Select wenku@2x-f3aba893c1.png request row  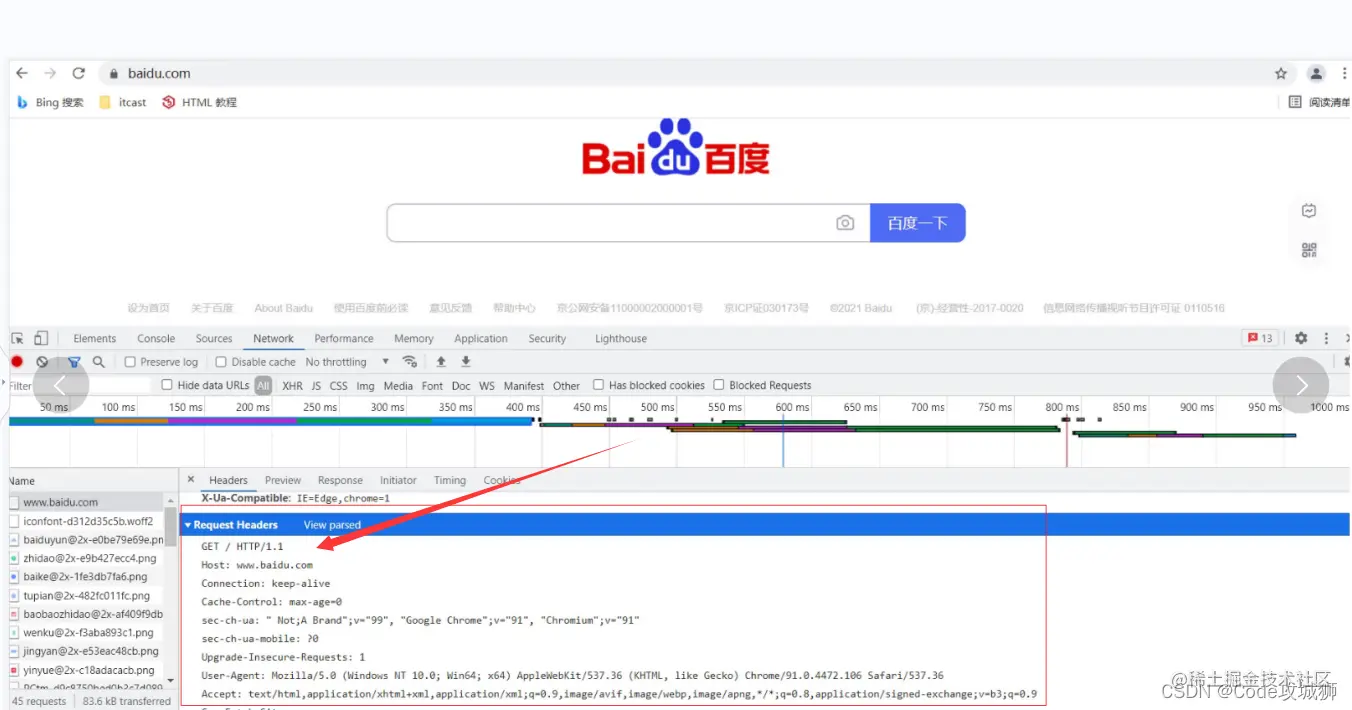(x=86, y=633)
